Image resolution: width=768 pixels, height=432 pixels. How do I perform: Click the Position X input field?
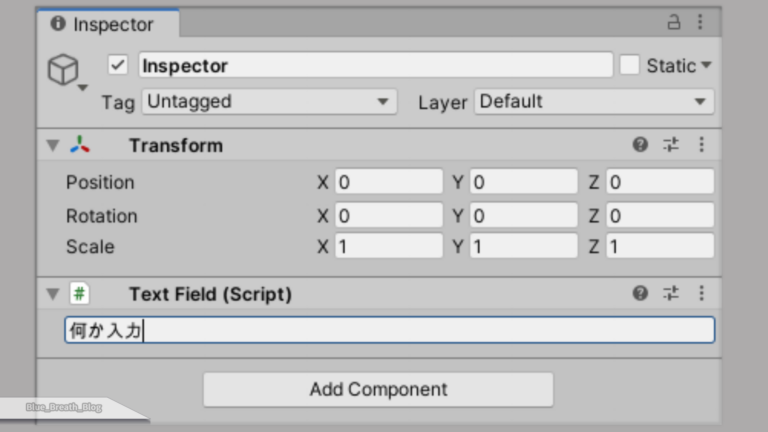tap(388, 182)
